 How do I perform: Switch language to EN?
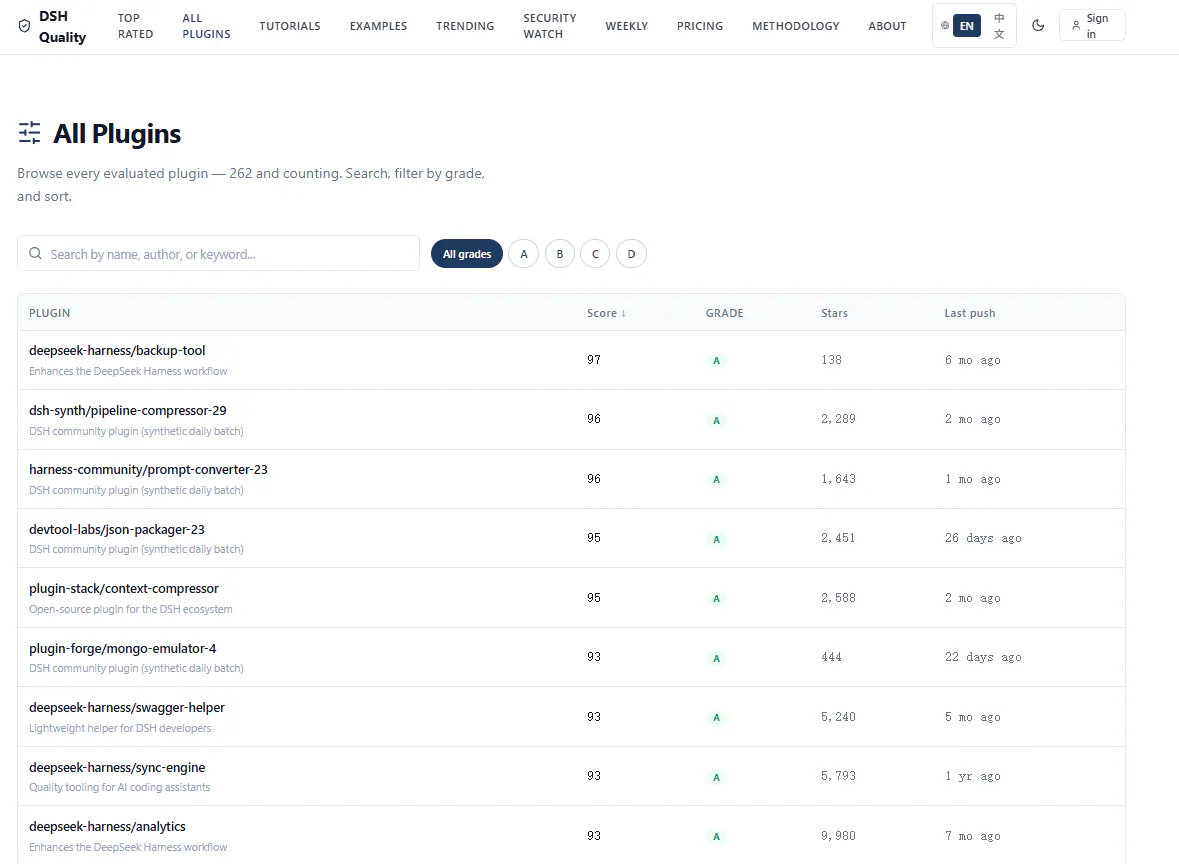click(967, 26)
